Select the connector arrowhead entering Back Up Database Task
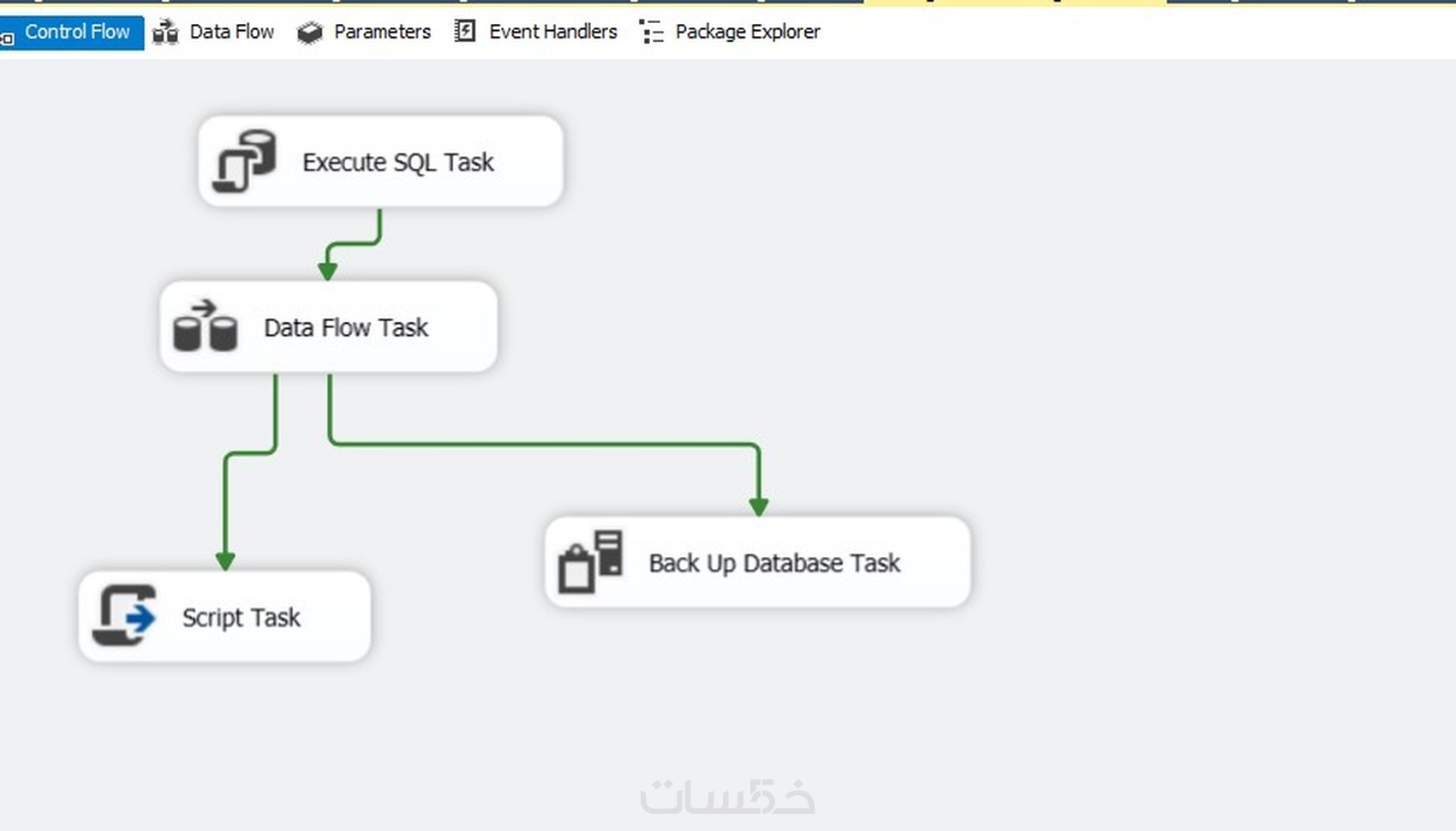The image size is (1456, 831). pyautogui.click(x=758, y=506)
